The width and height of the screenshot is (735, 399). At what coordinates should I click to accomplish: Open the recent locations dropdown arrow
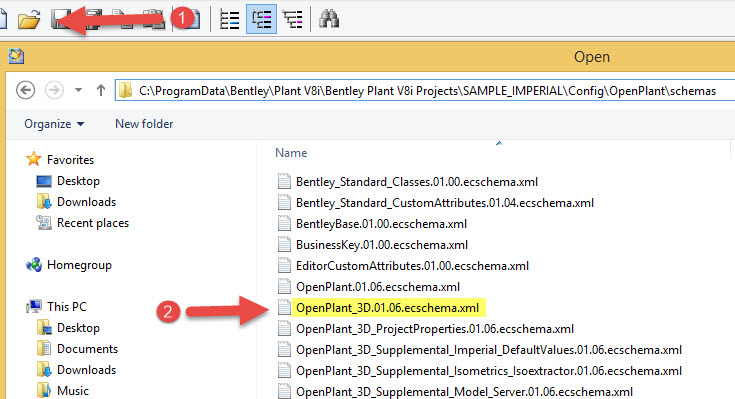point(78,90)
